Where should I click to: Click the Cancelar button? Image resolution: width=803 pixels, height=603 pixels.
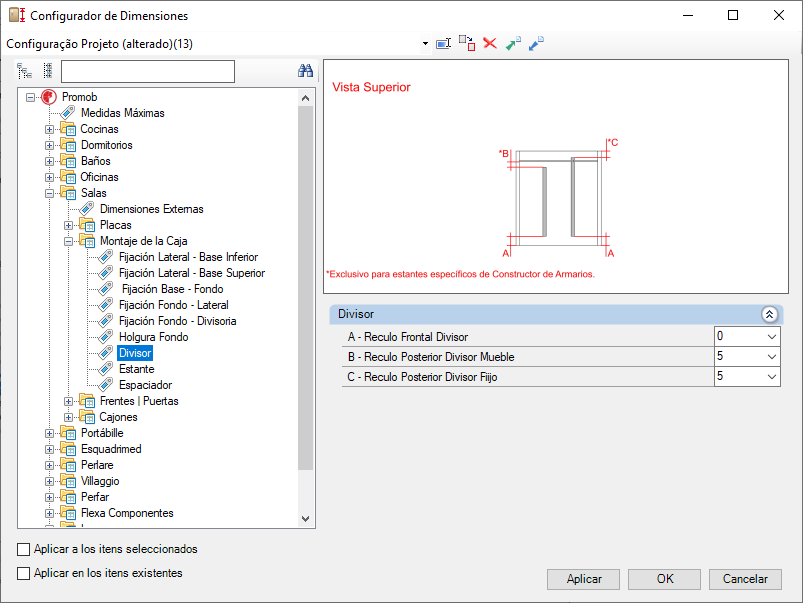pyautogui.click(x=745, y=579)
